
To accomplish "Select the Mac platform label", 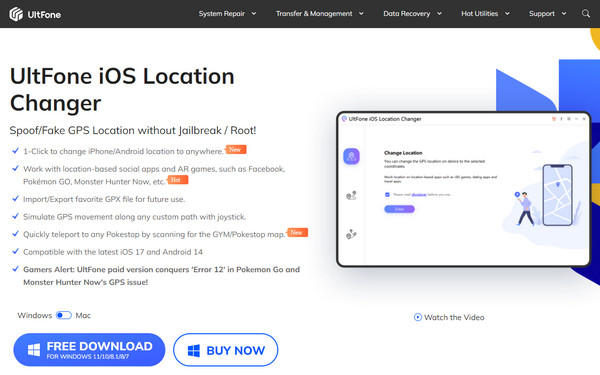I will pyautogui.click(x=83, y=315).
